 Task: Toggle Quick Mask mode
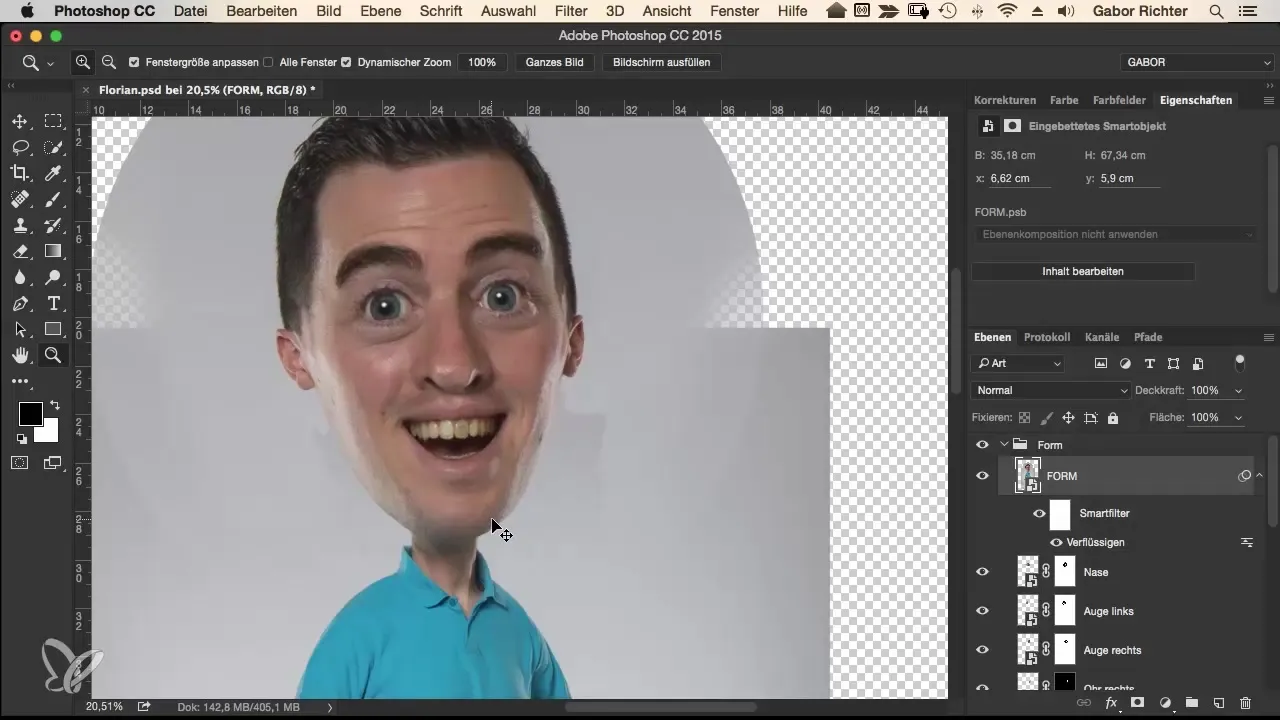(x=20, y=462)
